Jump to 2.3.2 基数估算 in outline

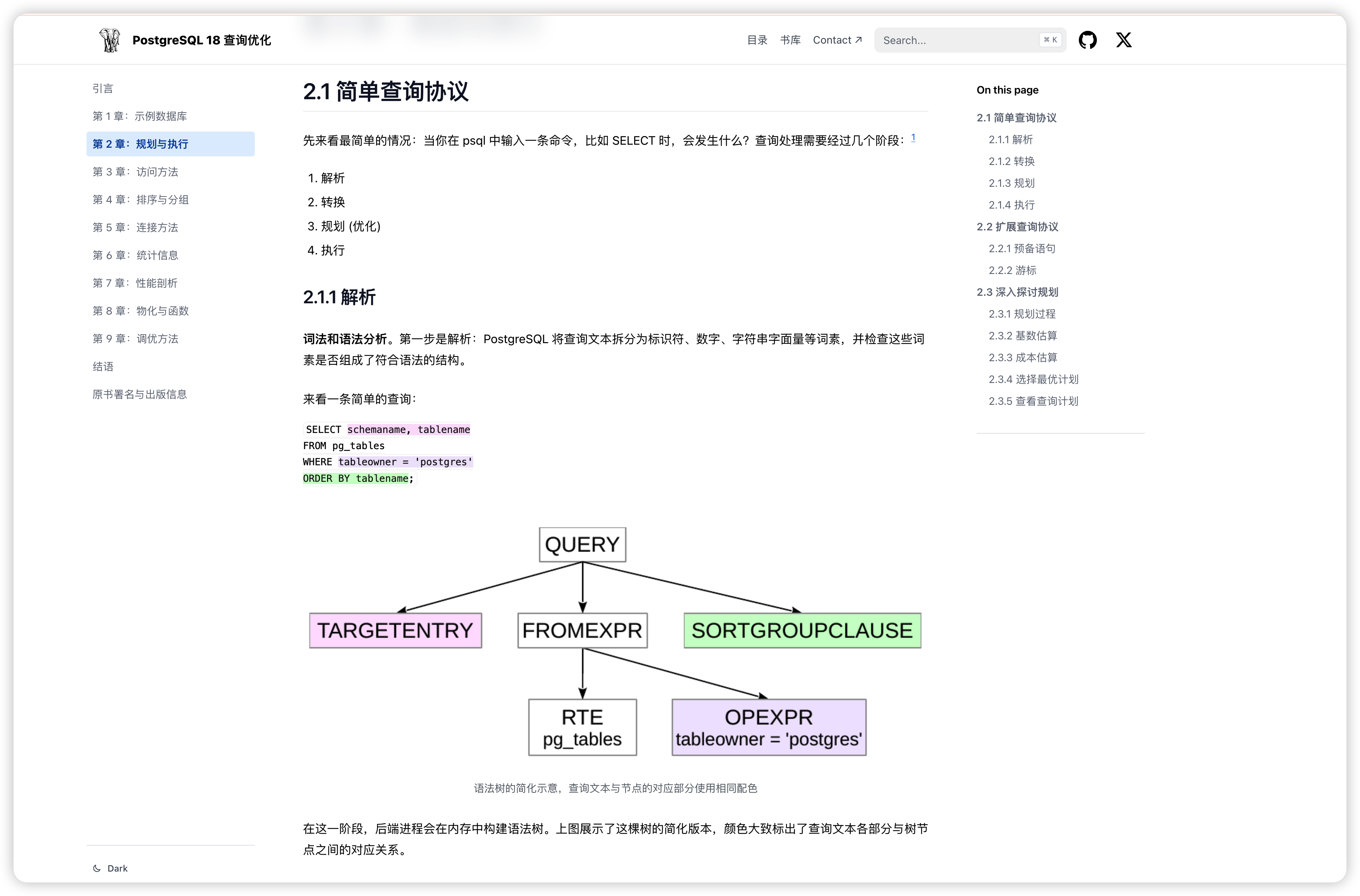pos(1022,335)
